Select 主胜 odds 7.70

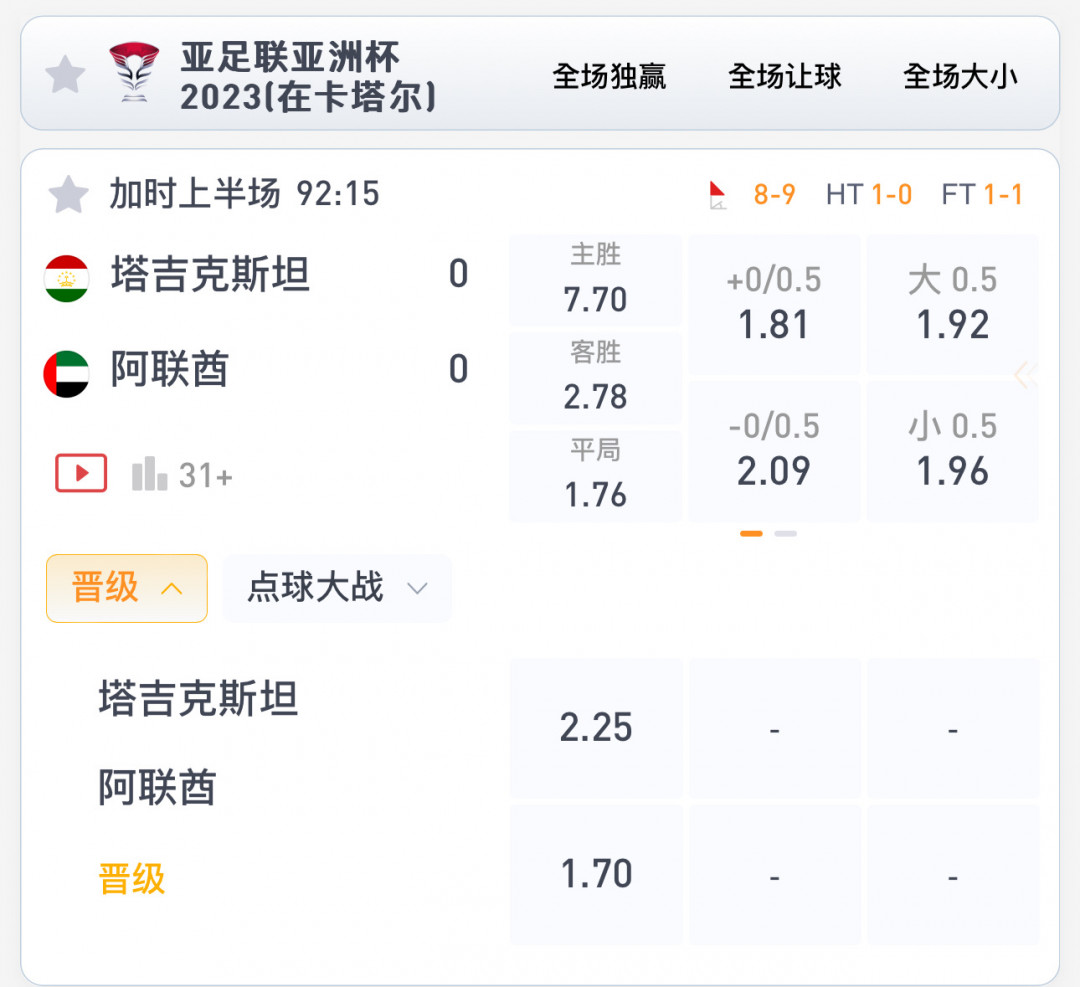pyautogui.click(x=595, y=280)
